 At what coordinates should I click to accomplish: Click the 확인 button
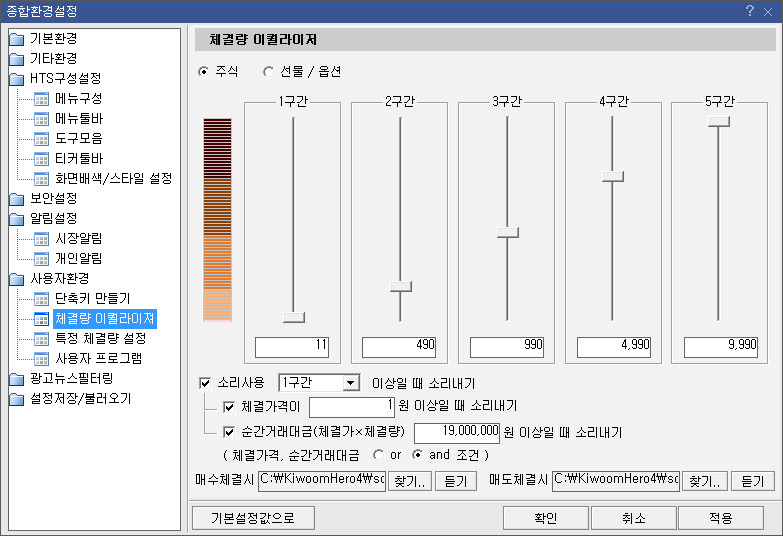[545, 518]
